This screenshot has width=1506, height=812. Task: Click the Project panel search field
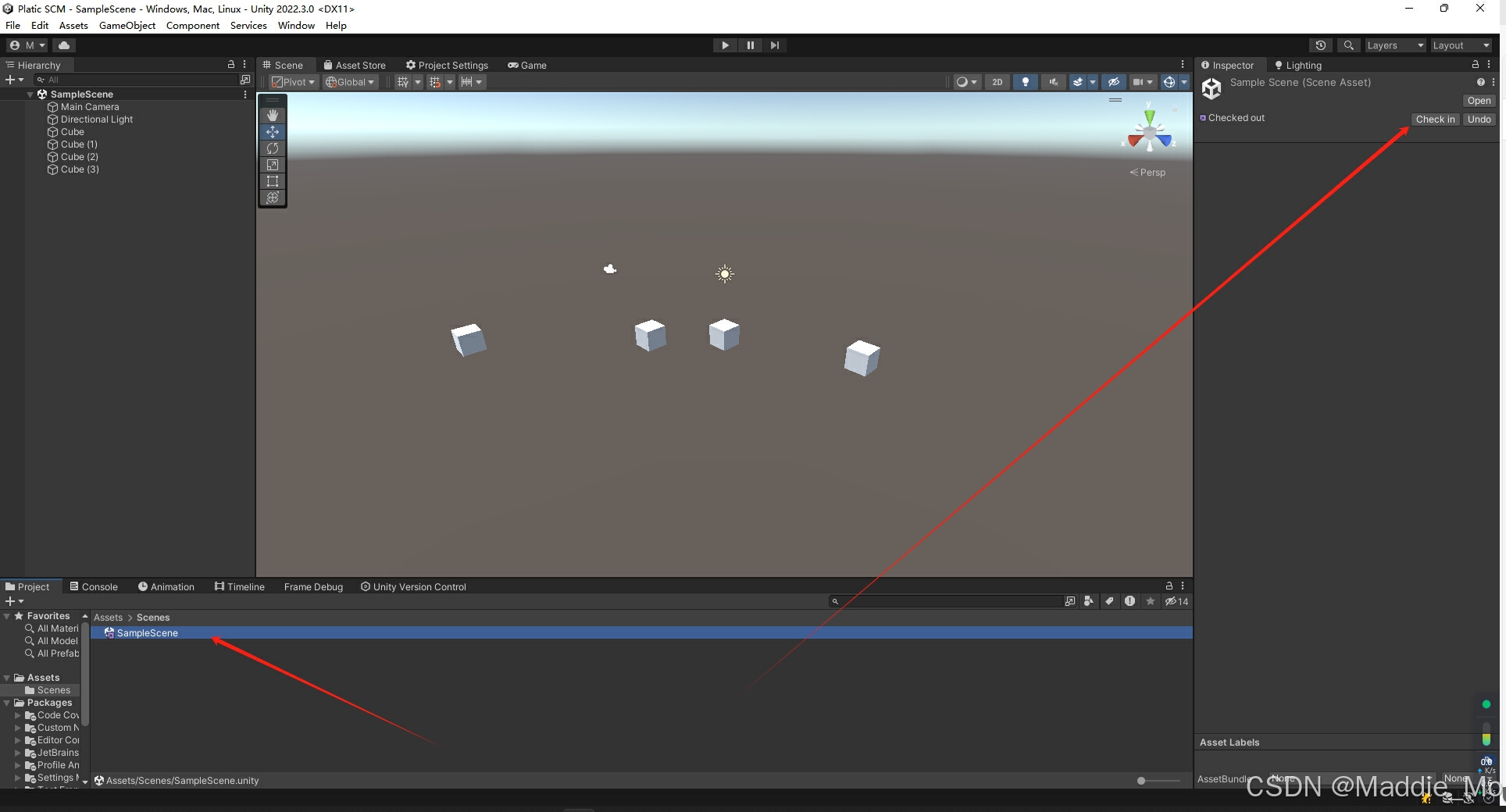[x=945, y=601]
